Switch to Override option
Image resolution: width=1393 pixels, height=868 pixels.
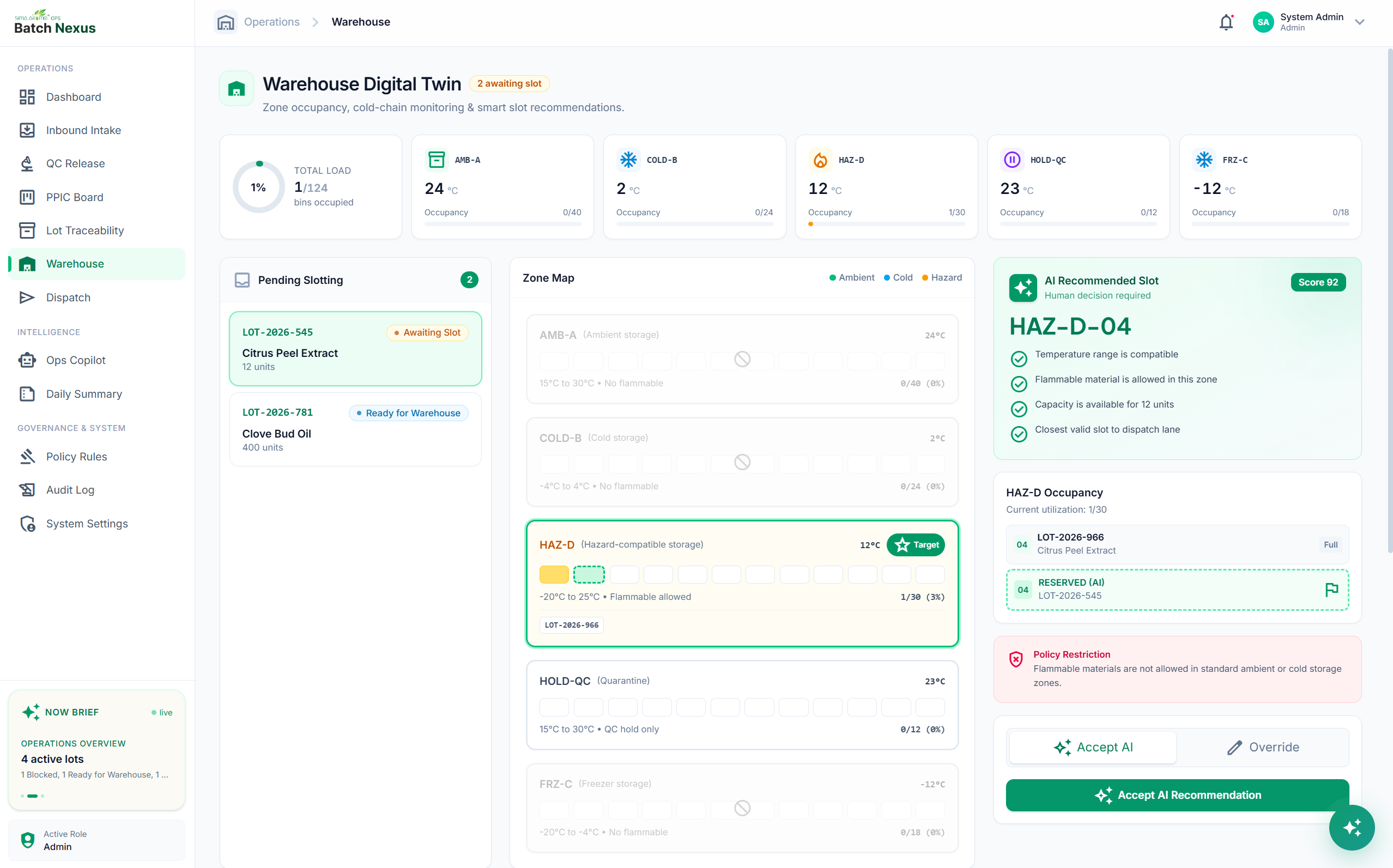click(x=1263, y=748)
